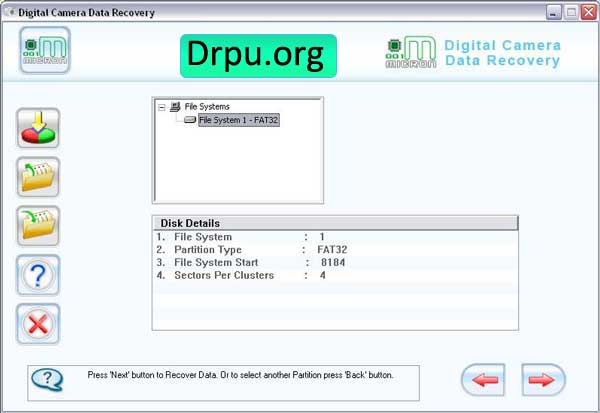Viewport: 600px width, 413px height.
Task: Select File System 1 - FAT32 item
Action: 238,120
